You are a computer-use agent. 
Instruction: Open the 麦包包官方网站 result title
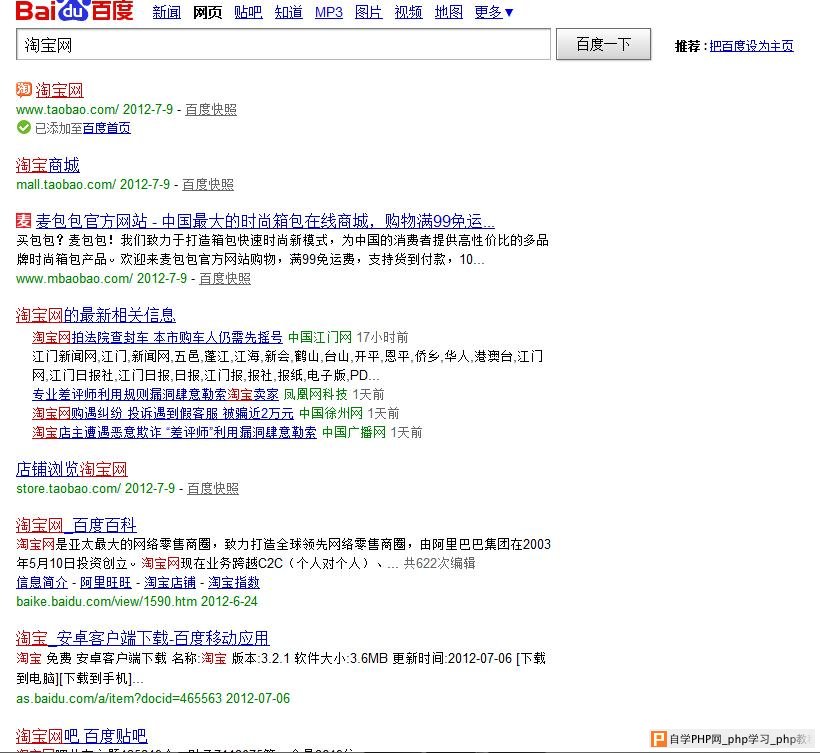[x=265, y=221]
